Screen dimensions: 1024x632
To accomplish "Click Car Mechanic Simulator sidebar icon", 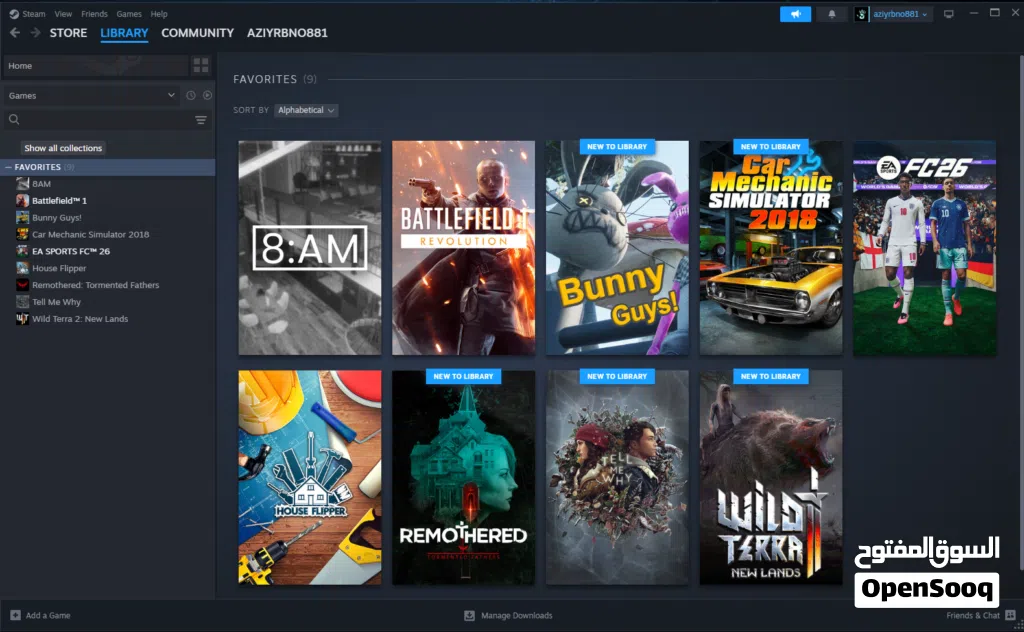I will tap(22, 234).
